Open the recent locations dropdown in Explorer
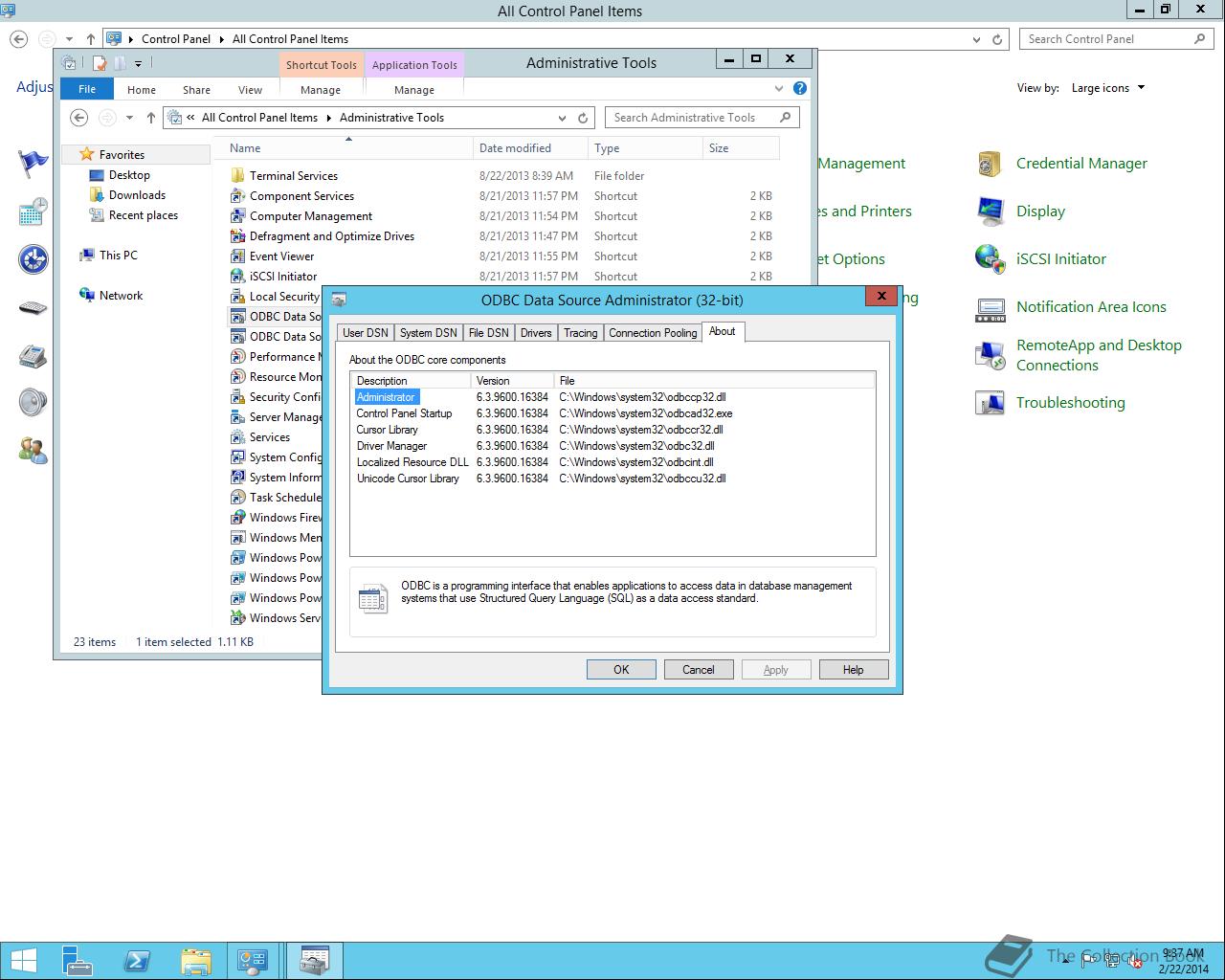Viewport: 1225px width, 980px height. coord(129,118)
